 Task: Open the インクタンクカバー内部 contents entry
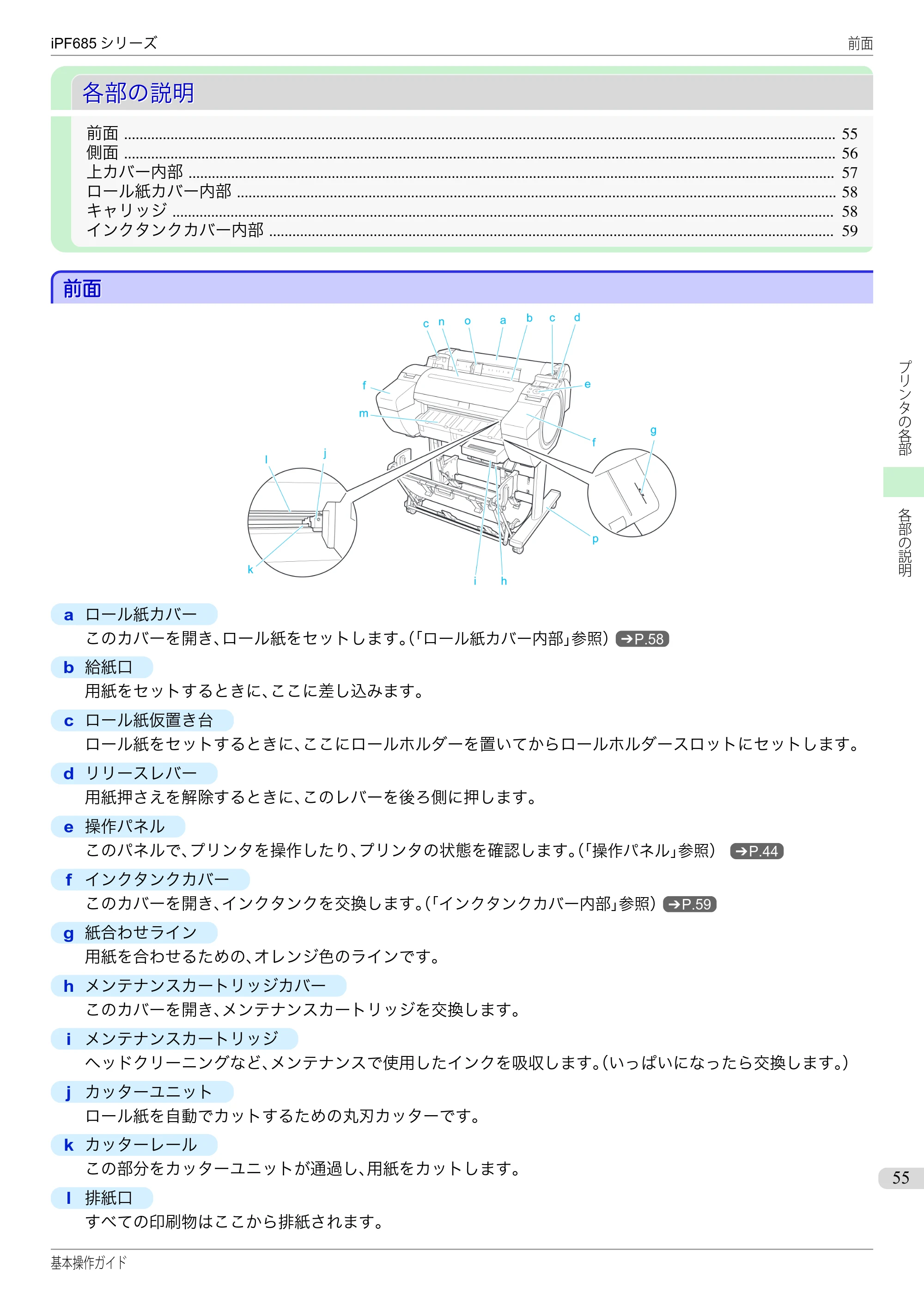pos(472,231)
